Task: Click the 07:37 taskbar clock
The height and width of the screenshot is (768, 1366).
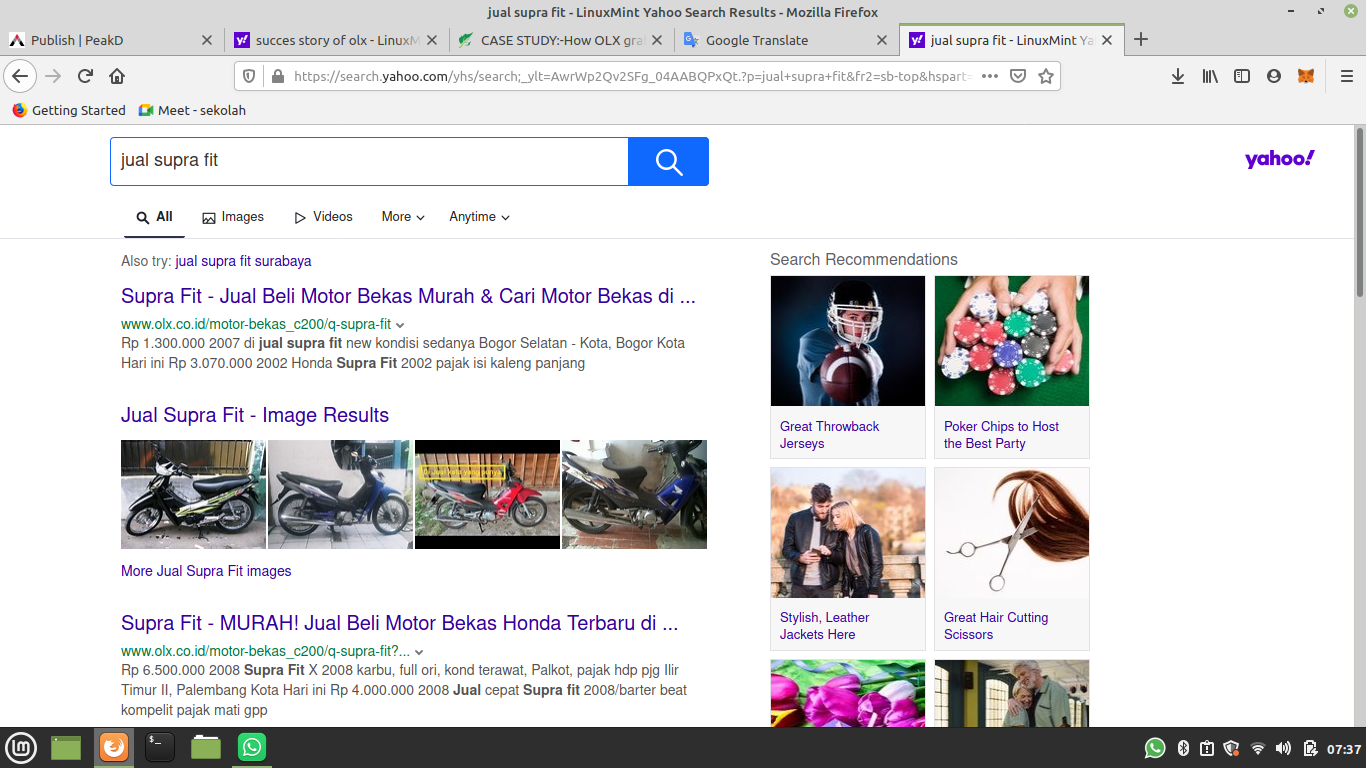Action: [1344, 749]
